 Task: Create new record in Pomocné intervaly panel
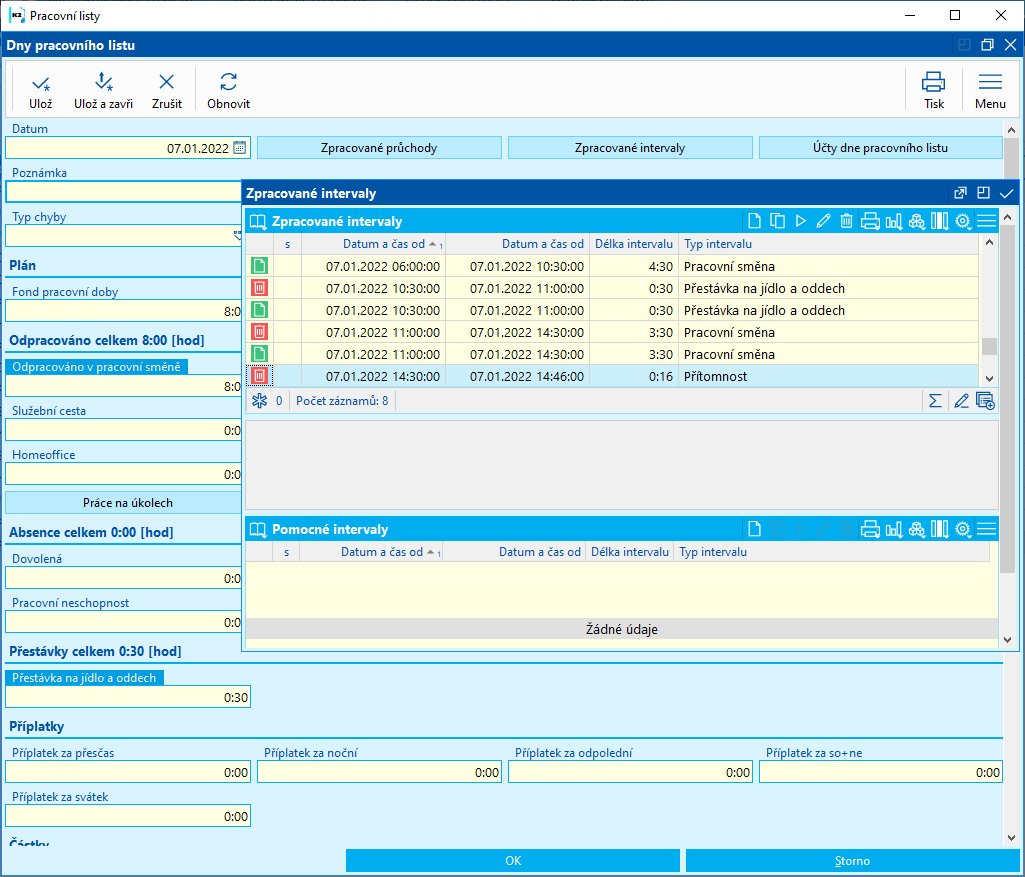tap(755, 529)
